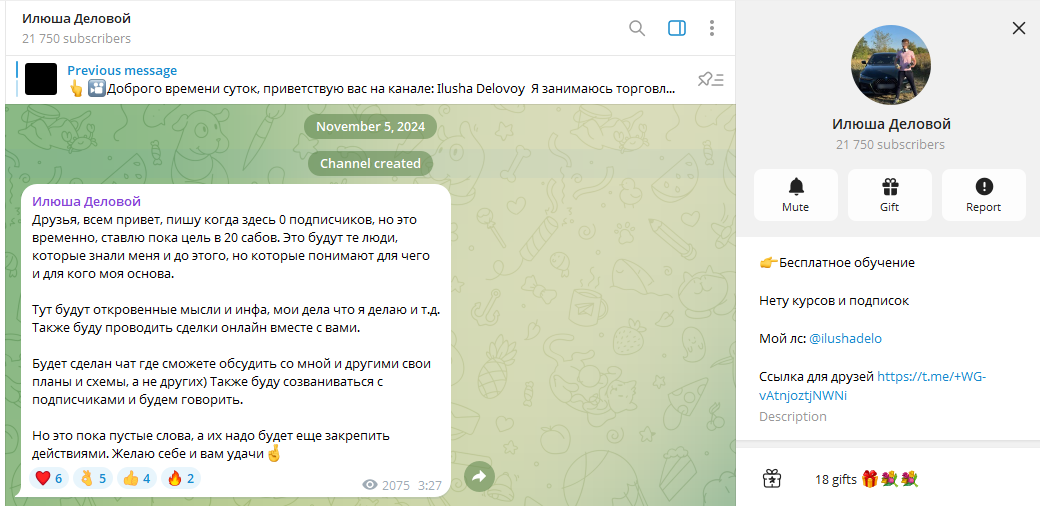This screenshot has width=1040, height=506.
Task: Open the three-dot more options menu
Action: 712,28
